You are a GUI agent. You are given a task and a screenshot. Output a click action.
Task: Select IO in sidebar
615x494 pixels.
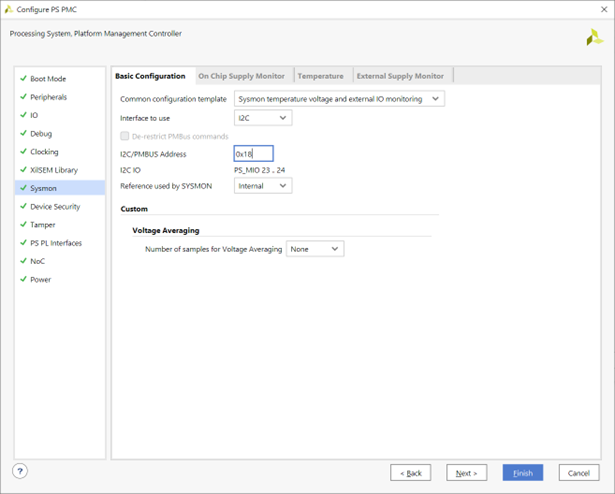[60, 115]
